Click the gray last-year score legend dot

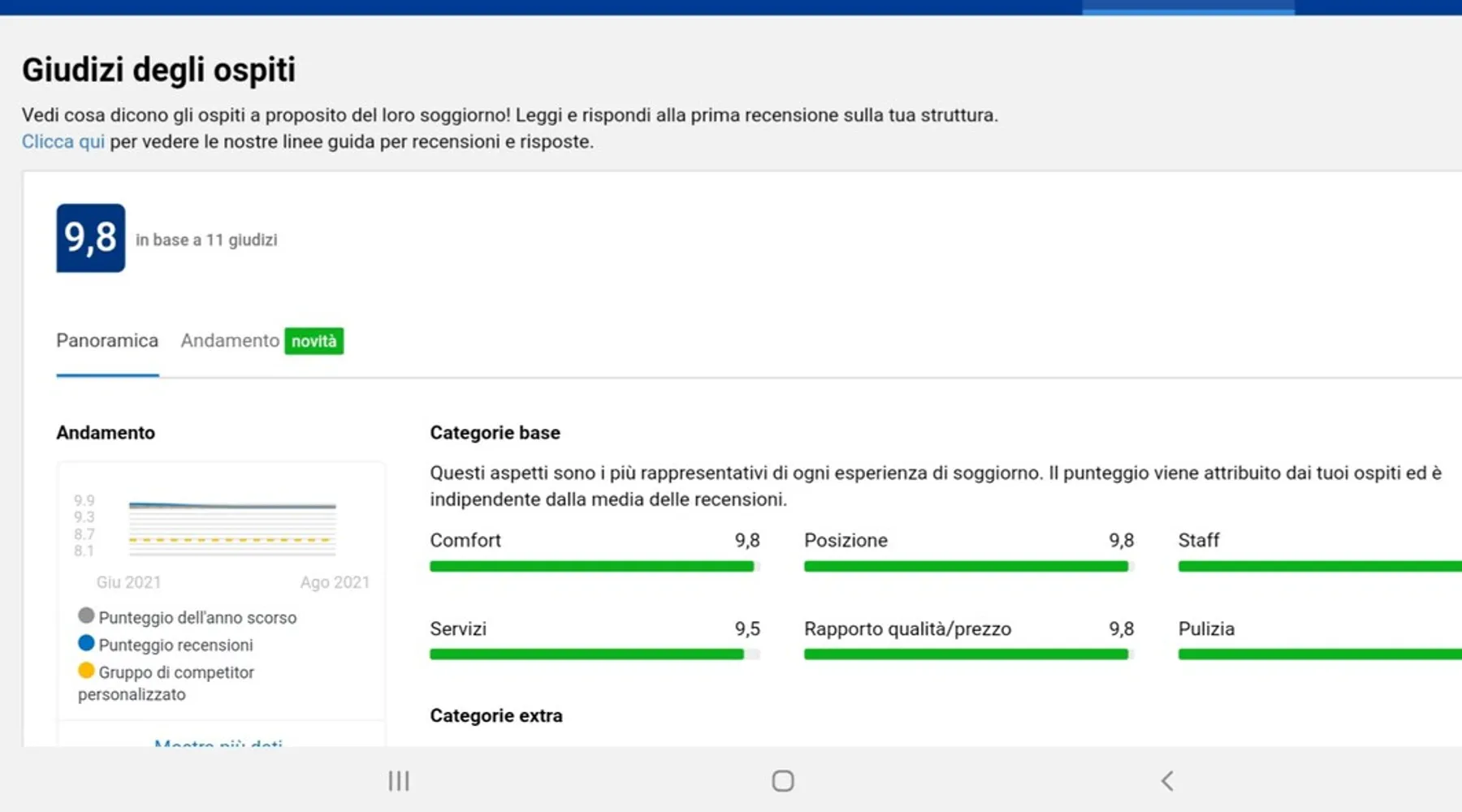[x=86, y=615]
